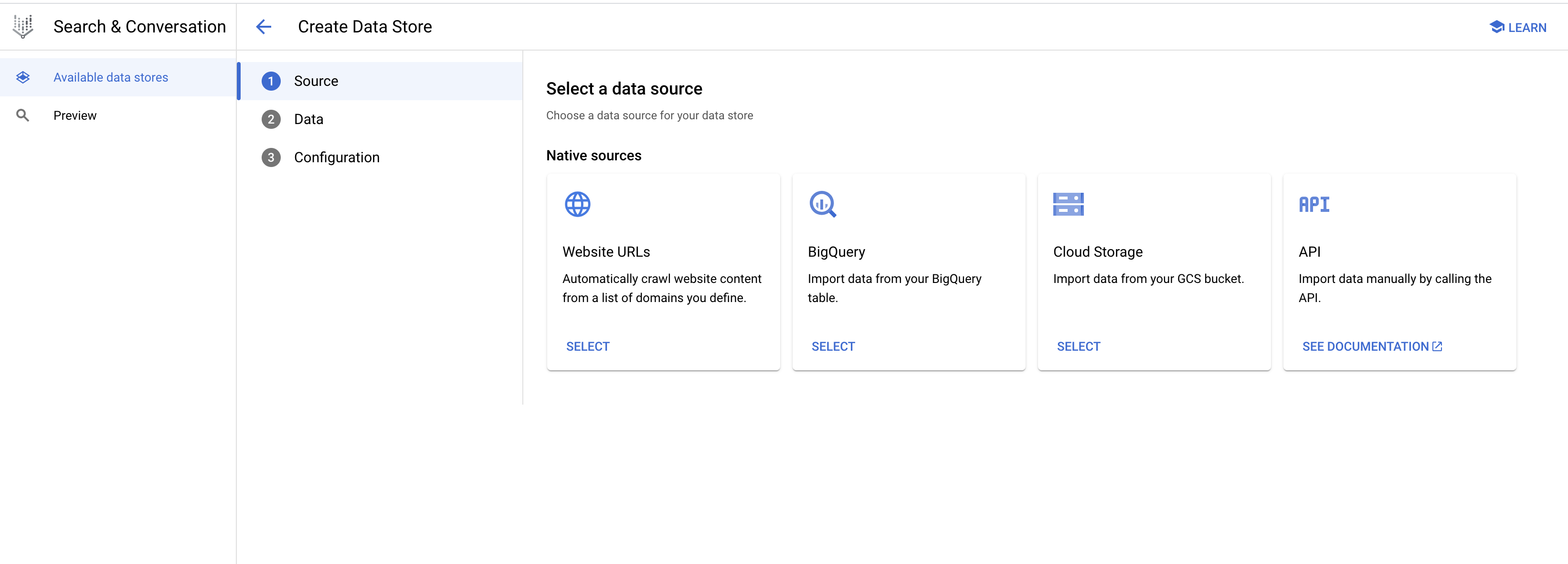Open the API SEE DOCUMENTATION link
Screen dimensions: 1568x564
(1372, 347)
